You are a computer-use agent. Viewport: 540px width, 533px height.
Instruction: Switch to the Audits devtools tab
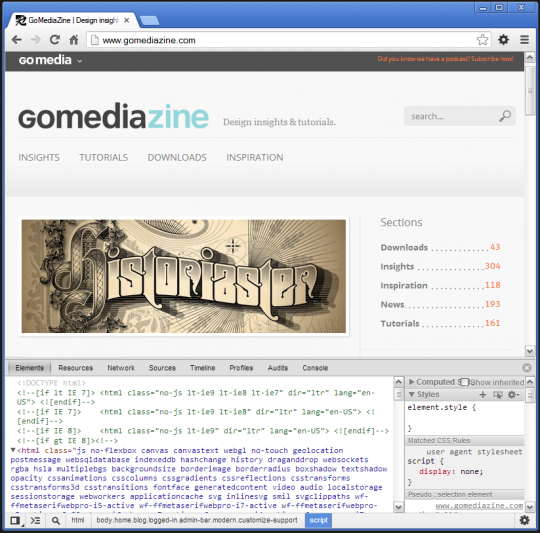[278, 368]
